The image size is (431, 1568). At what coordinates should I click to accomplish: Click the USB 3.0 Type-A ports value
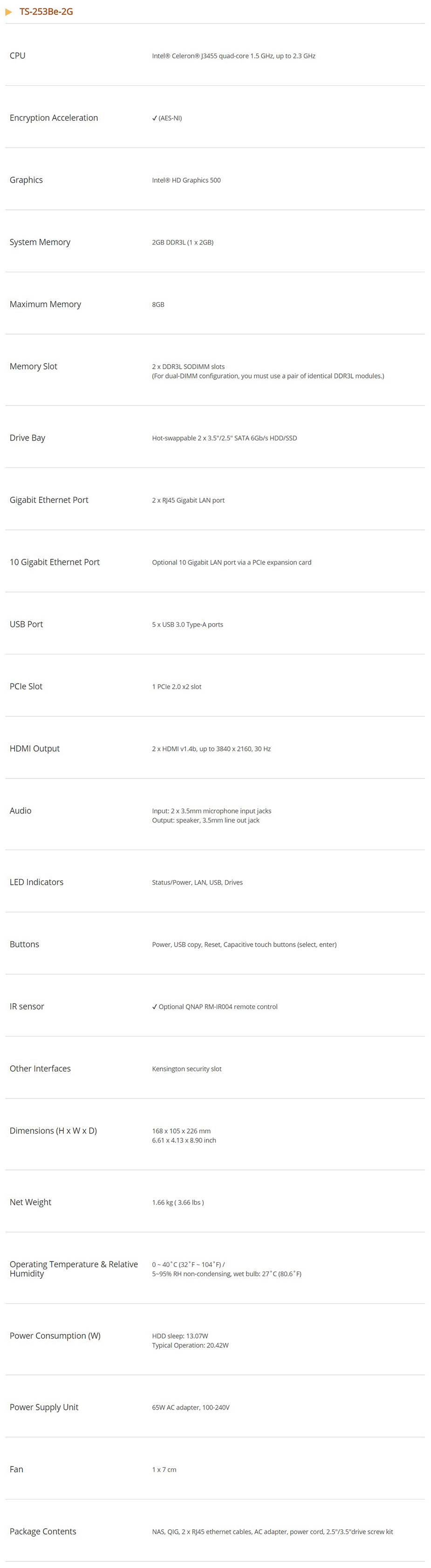point(187,625)
